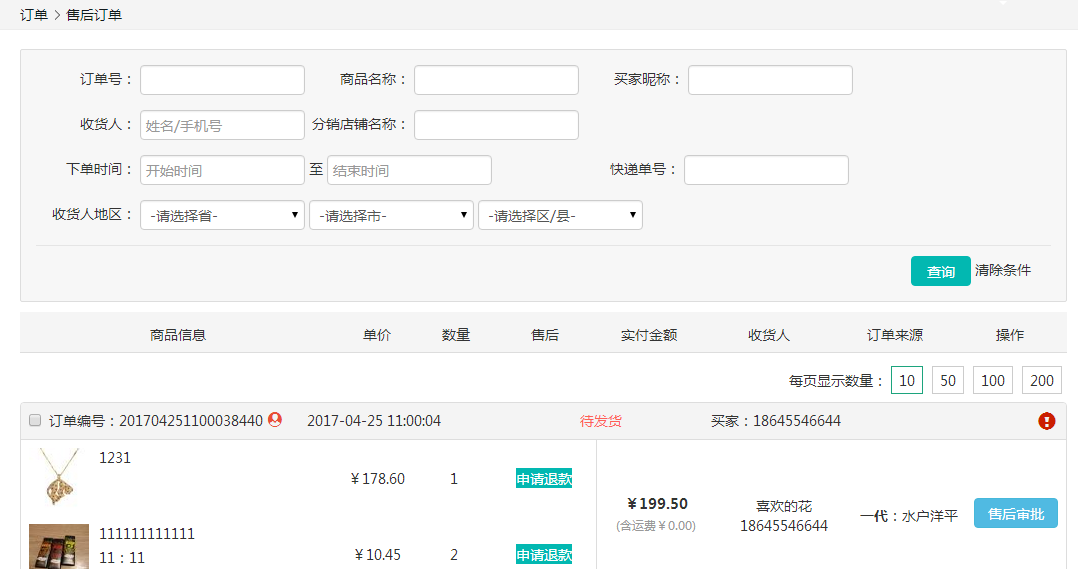Set items per page to 100
Viewport: 1078px width, 569px height.
(x=992, y=381)
